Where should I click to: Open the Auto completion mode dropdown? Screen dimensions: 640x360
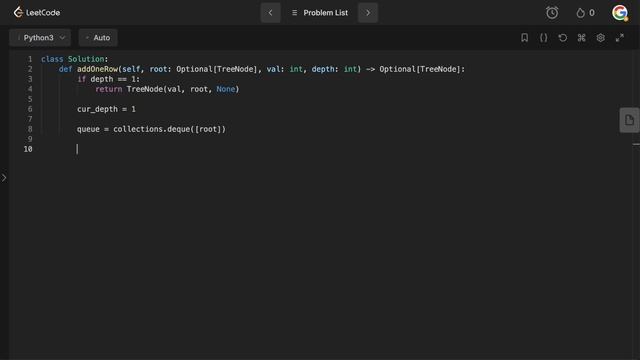click(x=98, y=38)
